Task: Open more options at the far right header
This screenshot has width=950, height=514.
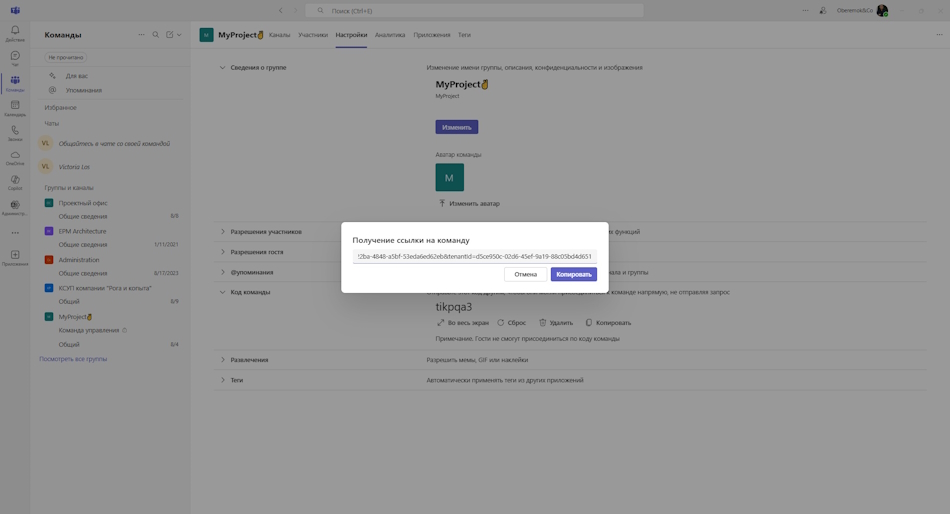Action: tap(939, 35)
